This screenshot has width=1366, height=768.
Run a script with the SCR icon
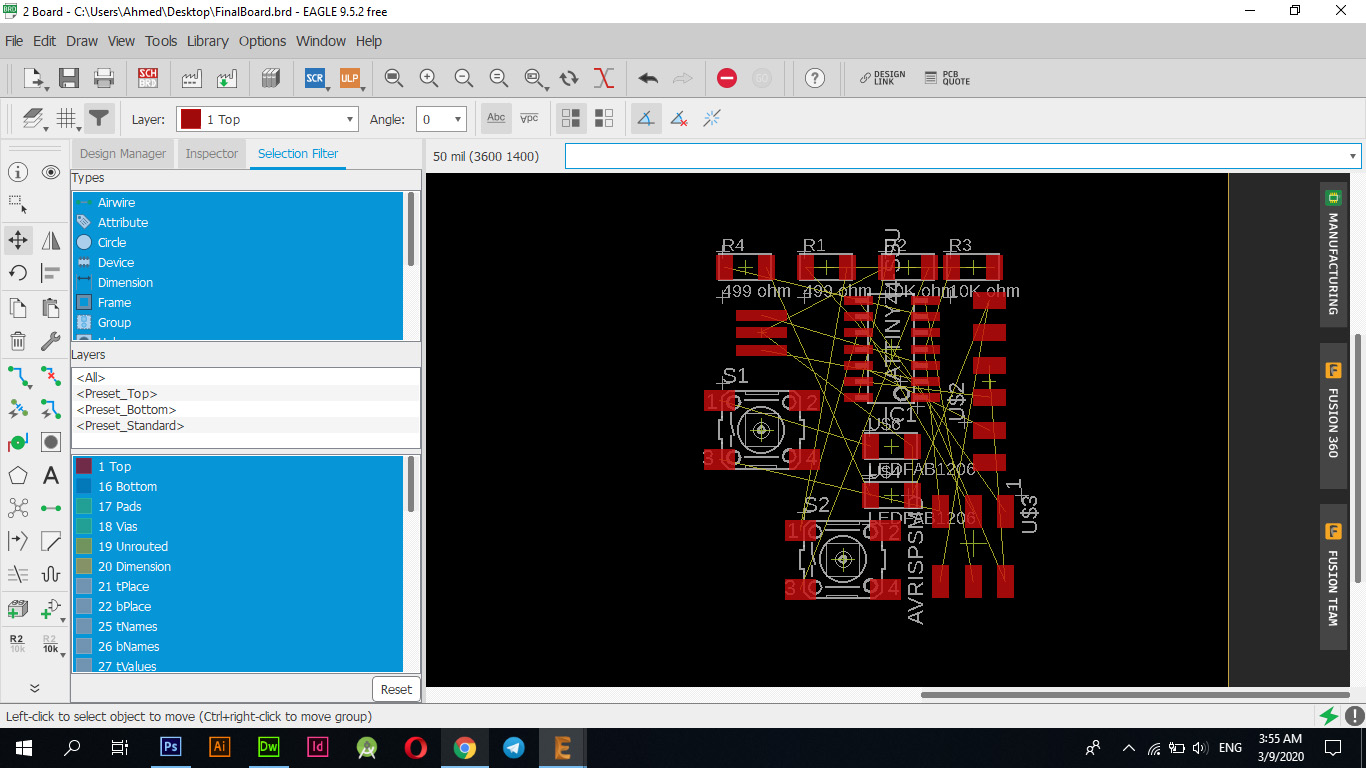[x=315, y=78]
